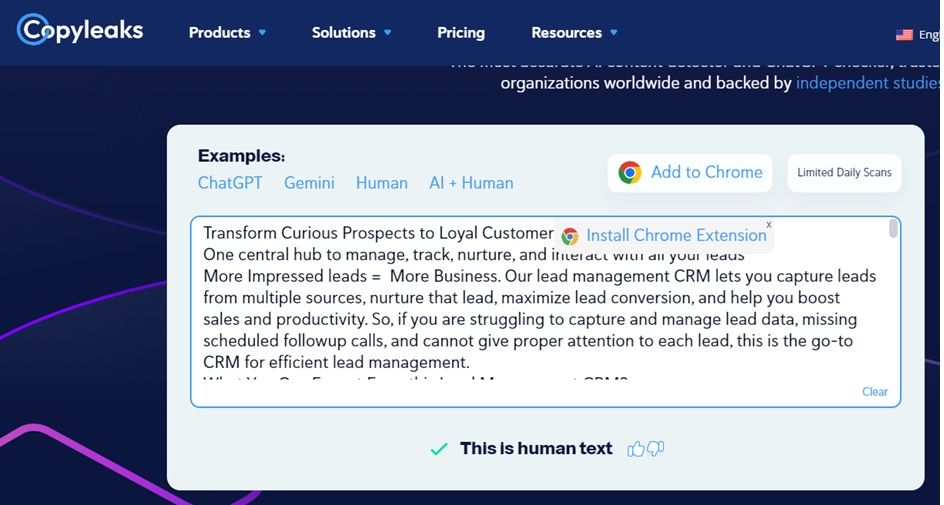
Task: Load the ChatGPT example text
Action: pos(230,183)
